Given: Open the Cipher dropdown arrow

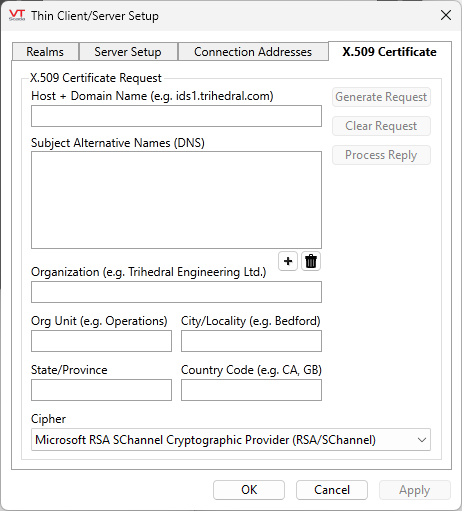Looking at the screenshot, I should click(422, 440).
